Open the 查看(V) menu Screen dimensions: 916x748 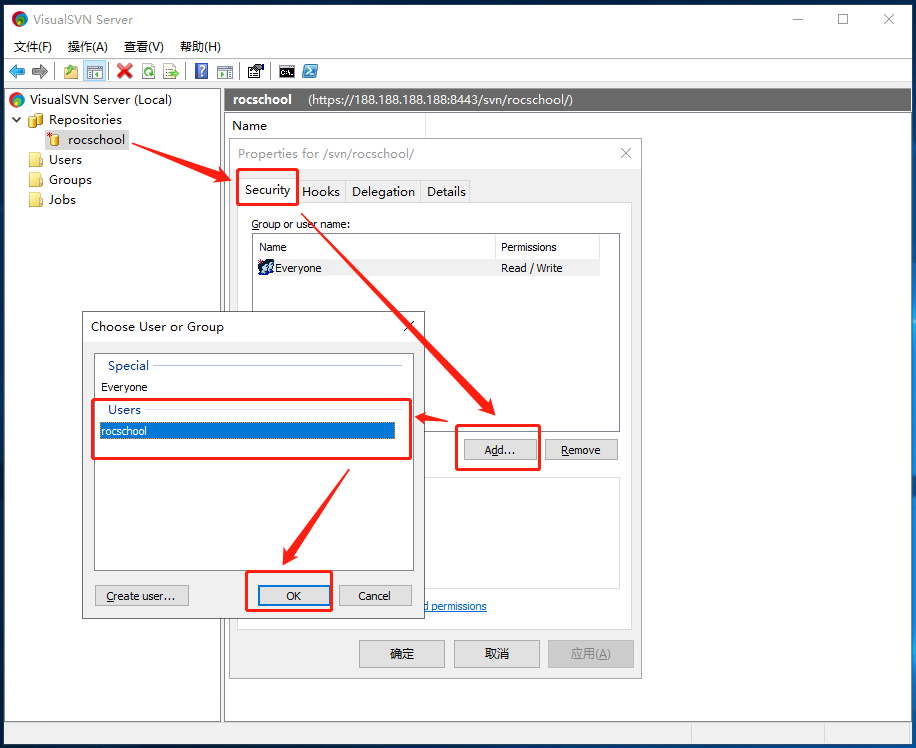point(144,47)
